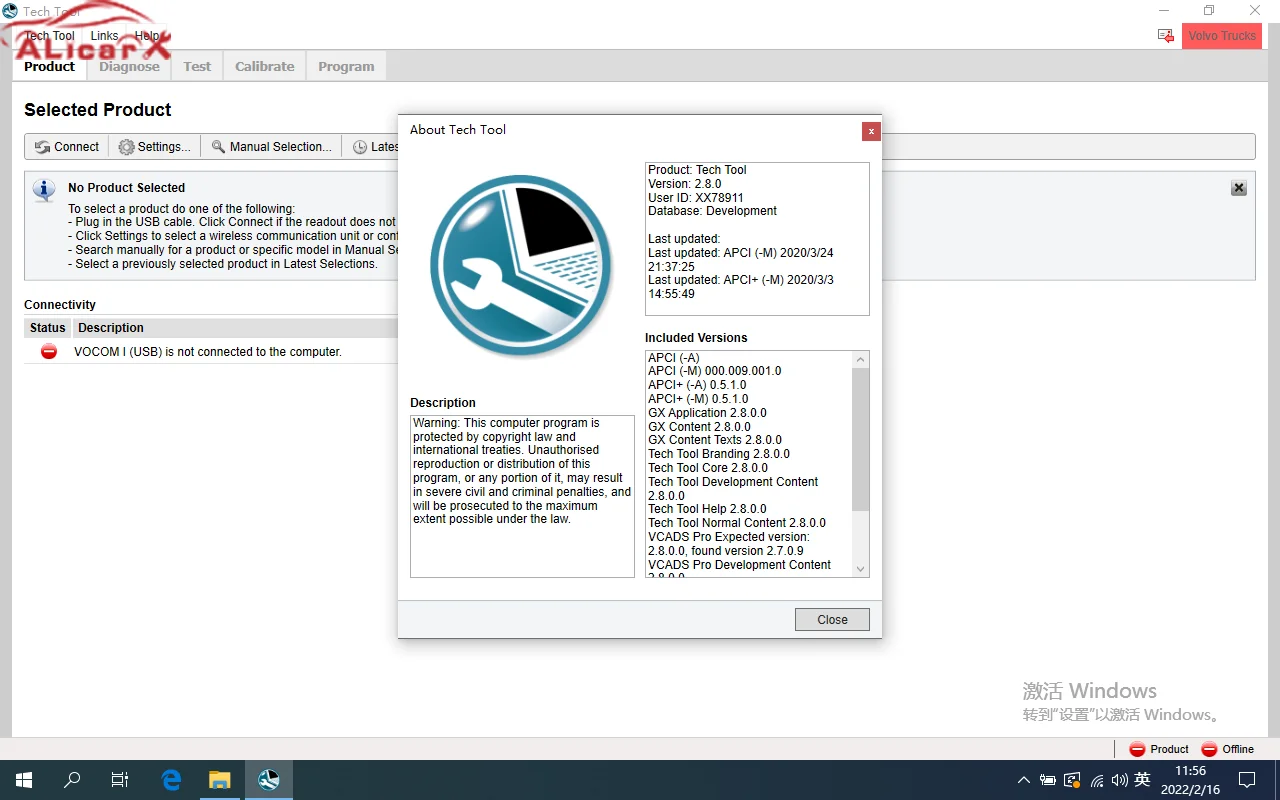The width and height of the screenshot is (1280, 800).
Task: Click the Tech Tool taskbar icon
Action: pos(268,780)
